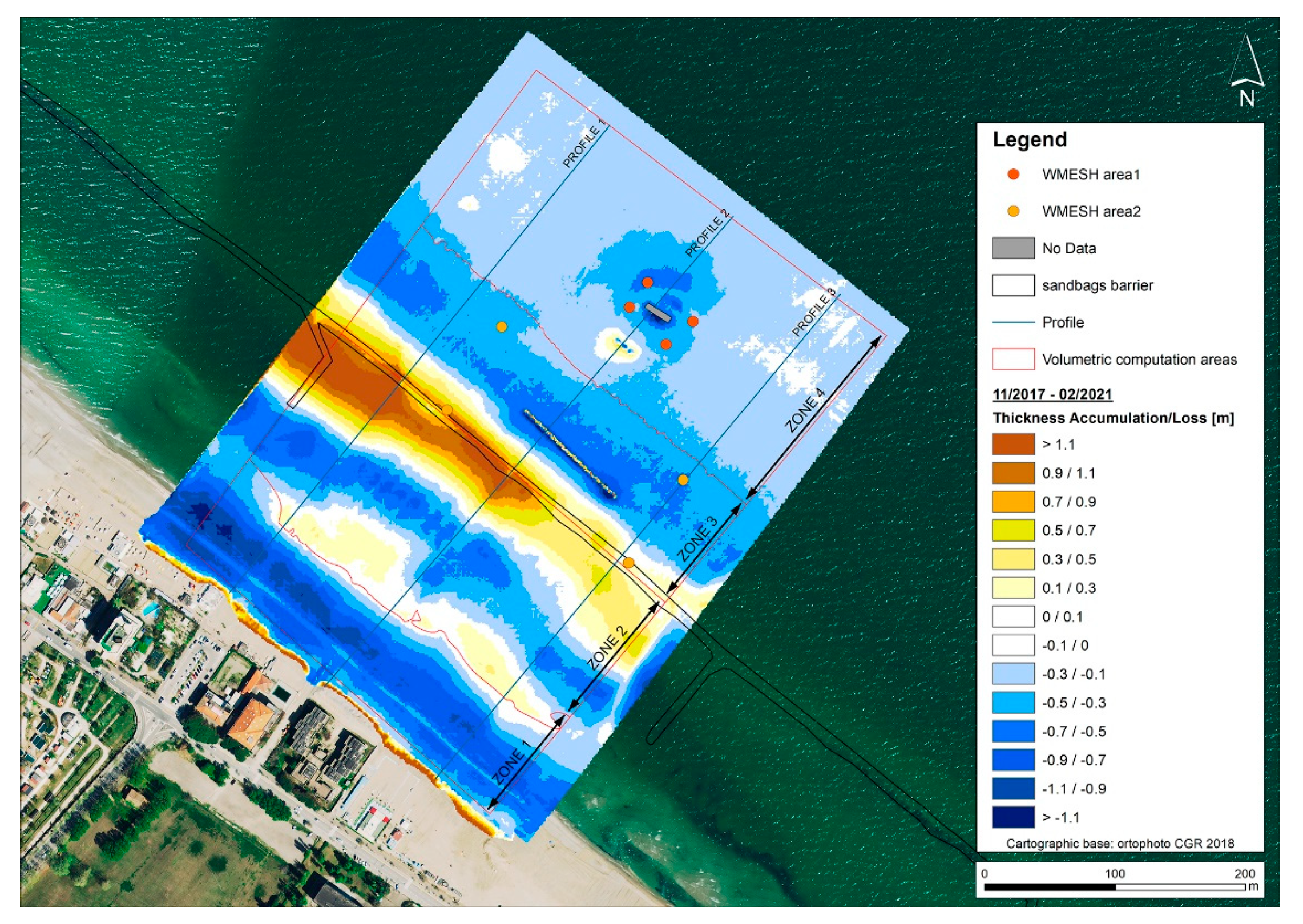Click the 11/2017 - 02/2021 date heading
Screen dimensions: 1303x924
1052,394
